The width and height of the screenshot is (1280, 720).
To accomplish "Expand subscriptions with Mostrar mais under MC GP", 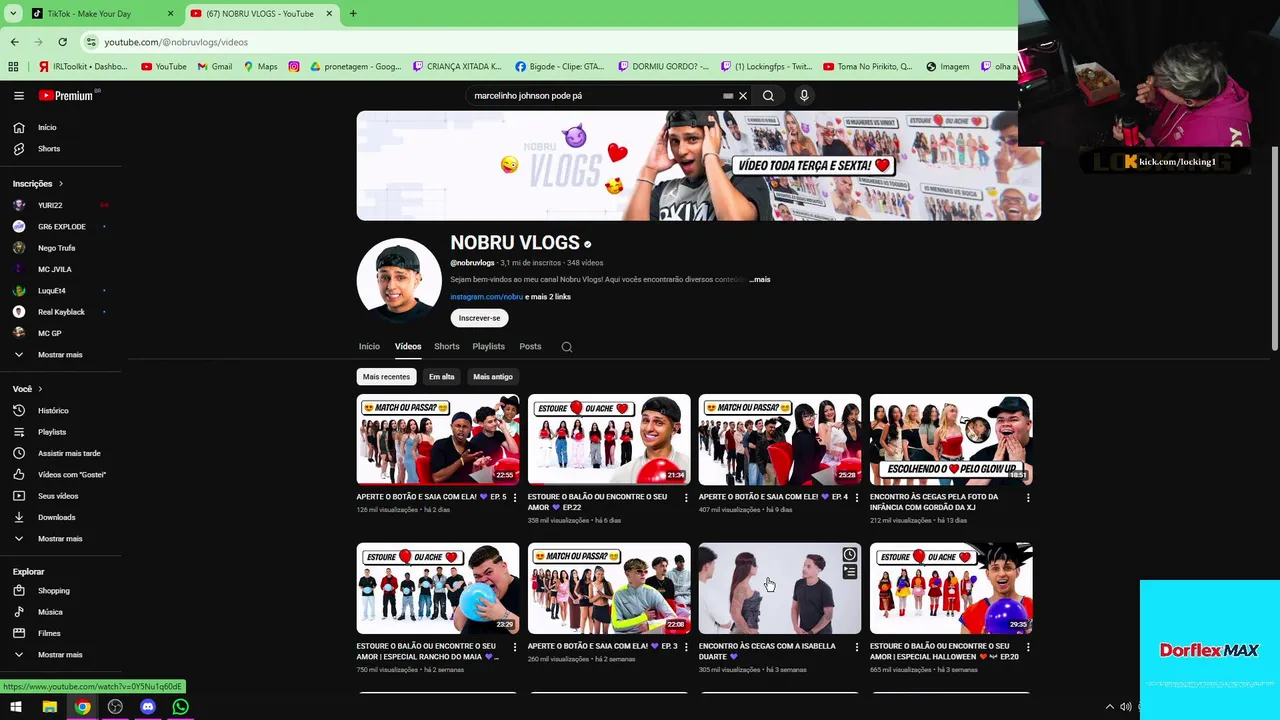I will (x=61, y=355).
